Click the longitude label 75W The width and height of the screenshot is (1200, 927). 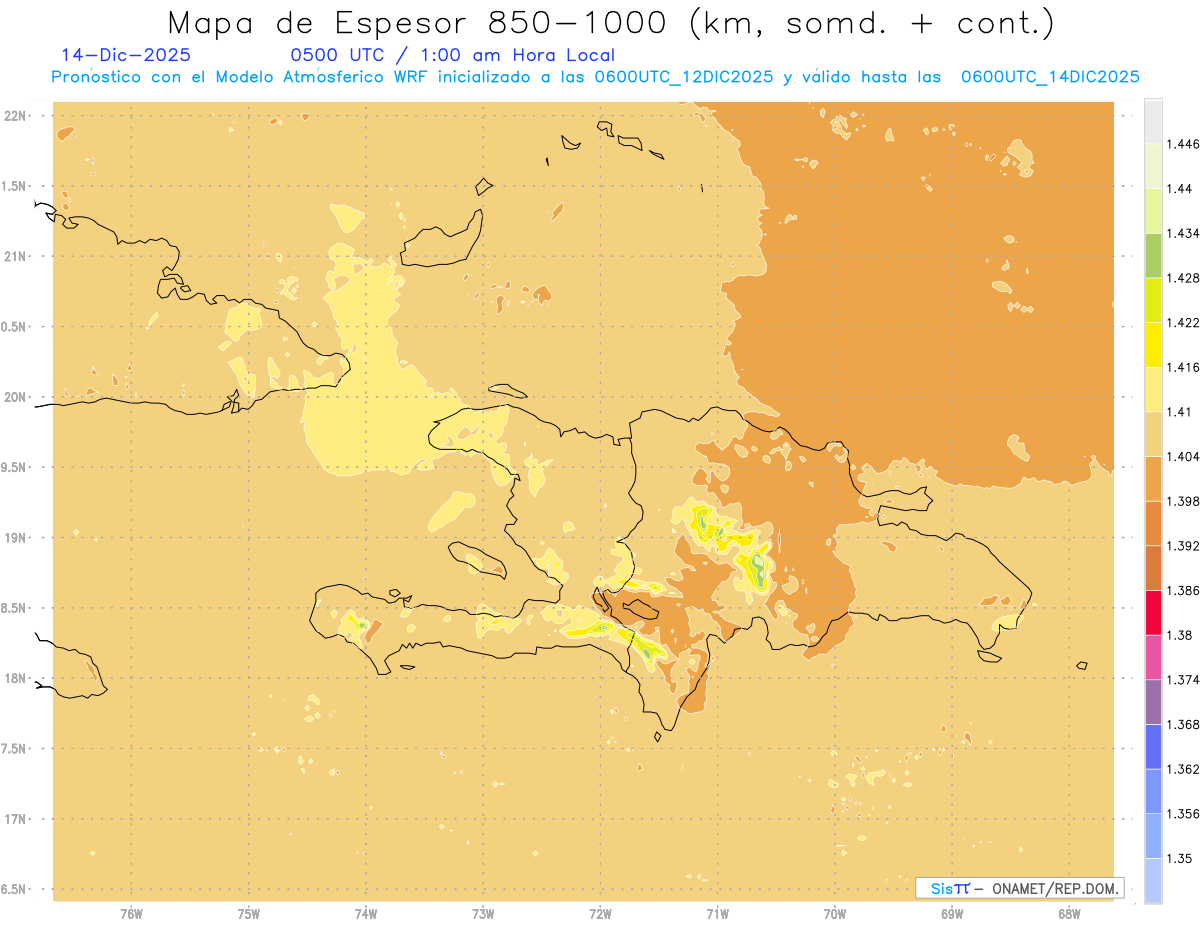point(249,914)
